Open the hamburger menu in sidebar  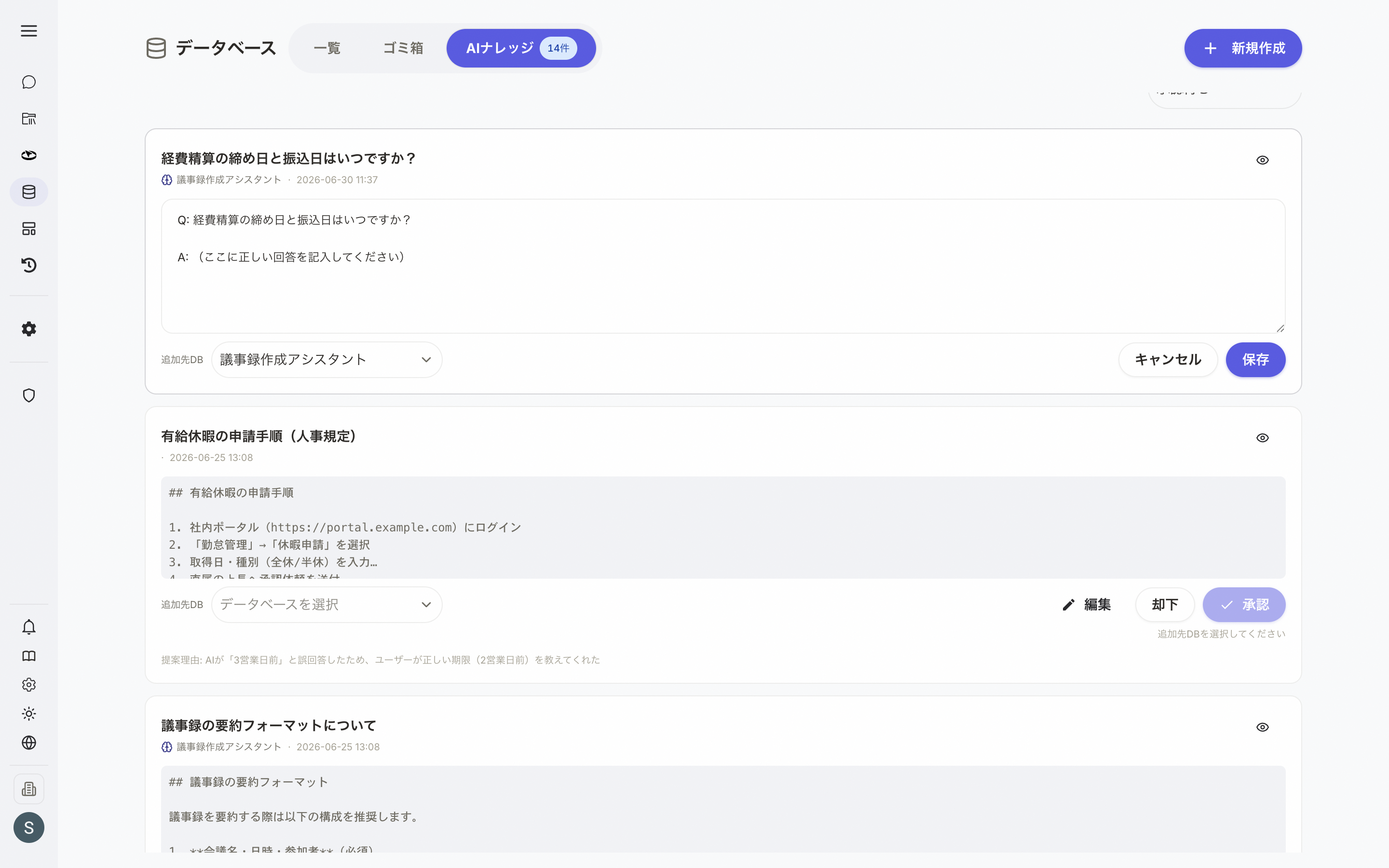coord(29,31)
